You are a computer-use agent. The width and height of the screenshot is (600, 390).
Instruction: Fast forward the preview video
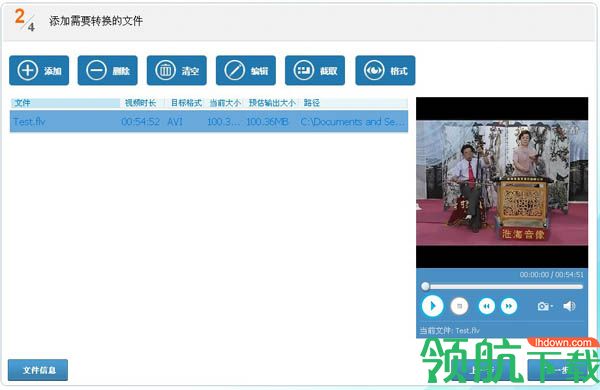(x=509, y=306)
